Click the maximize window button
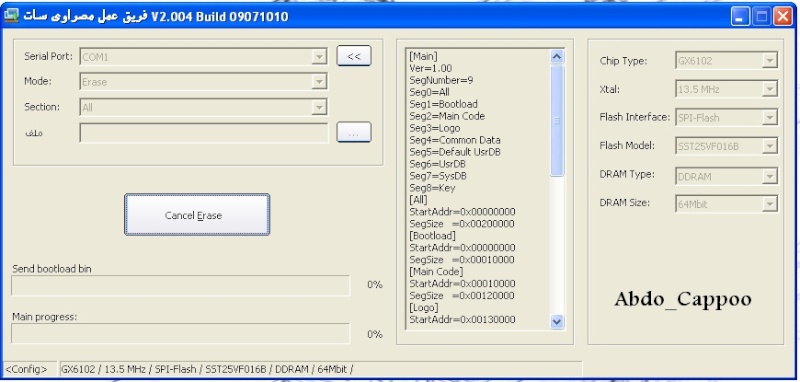The height and width of the screenshot is (382, 800). 761,17
